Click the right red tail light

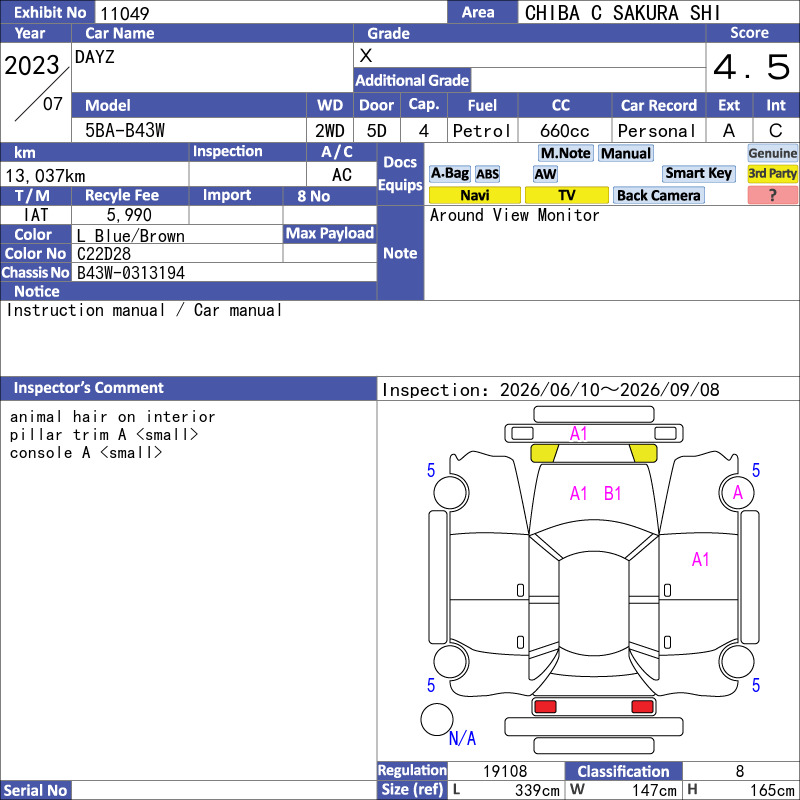pos(642,707)
